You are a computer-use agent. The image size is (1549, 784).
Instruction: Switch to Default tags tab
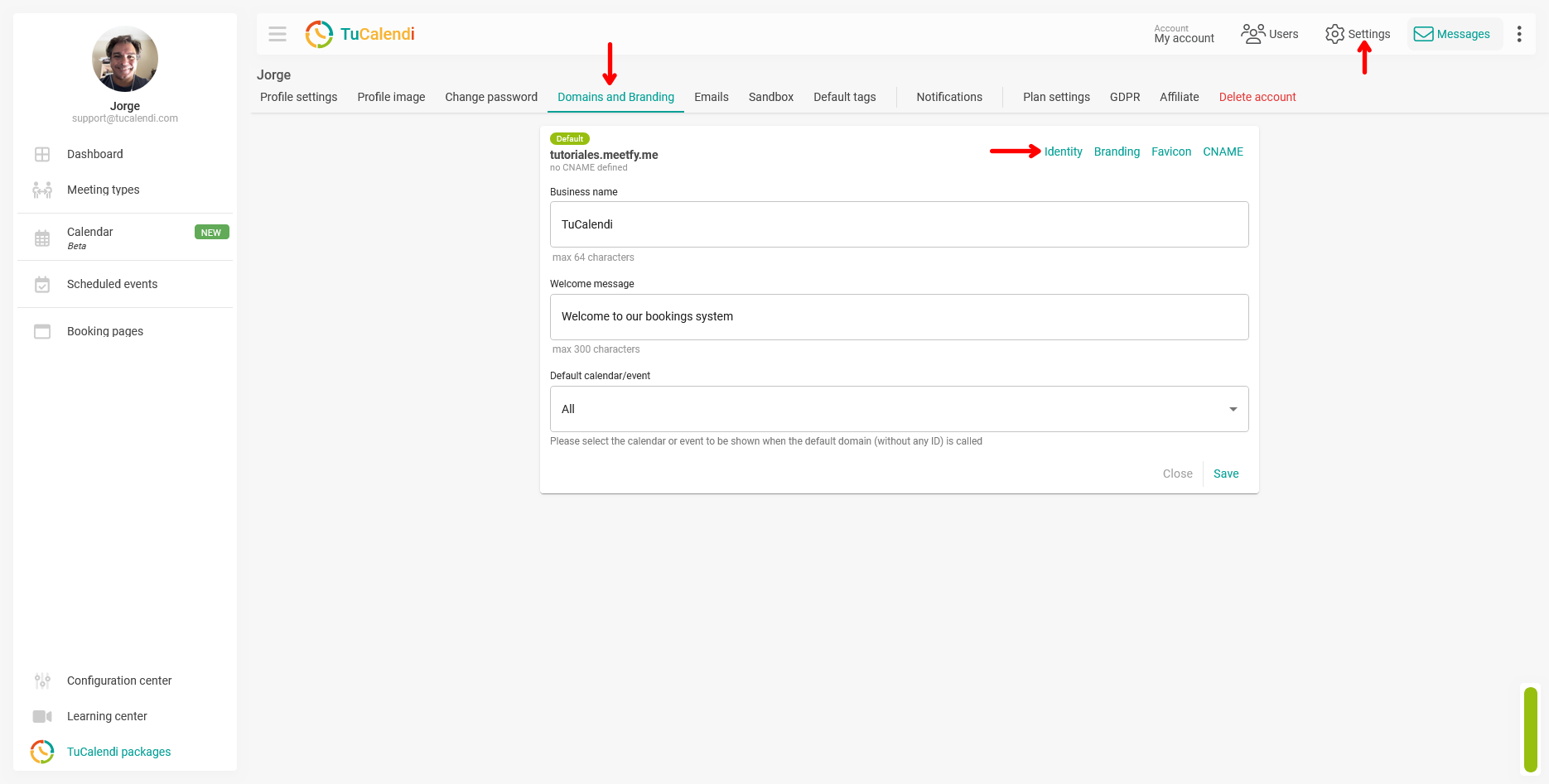coord(845,97)
